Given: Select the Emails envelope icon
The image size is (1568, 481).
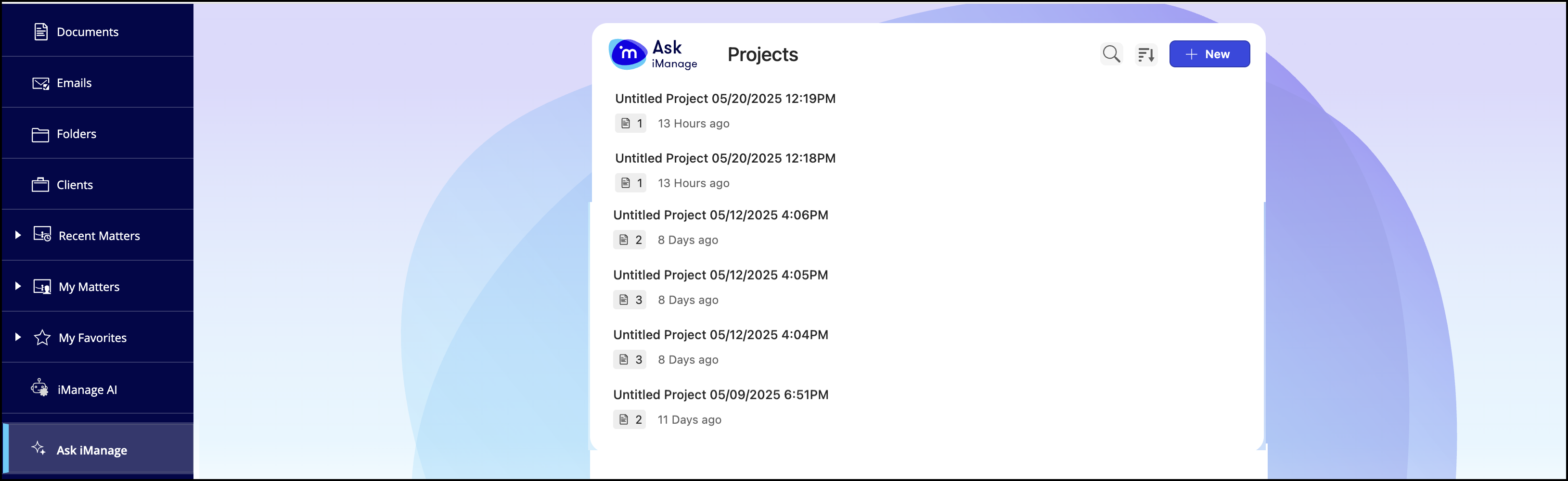Looking at the screenshot, I should click(x=41, y=83).
